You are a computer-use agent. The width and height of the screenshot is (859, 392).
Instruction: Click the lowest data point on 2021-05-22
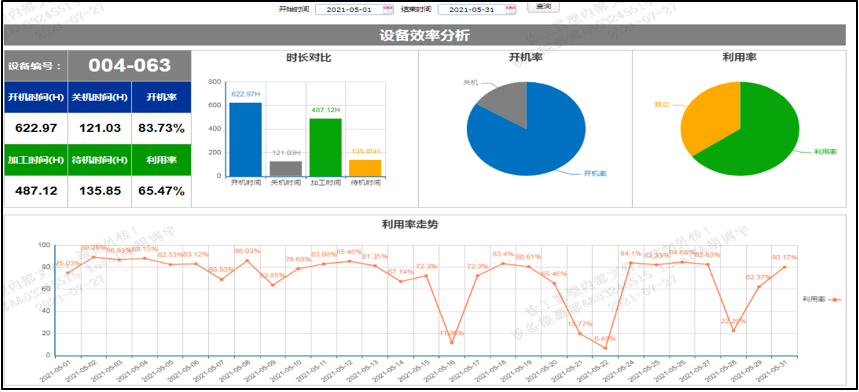(605, 348)
